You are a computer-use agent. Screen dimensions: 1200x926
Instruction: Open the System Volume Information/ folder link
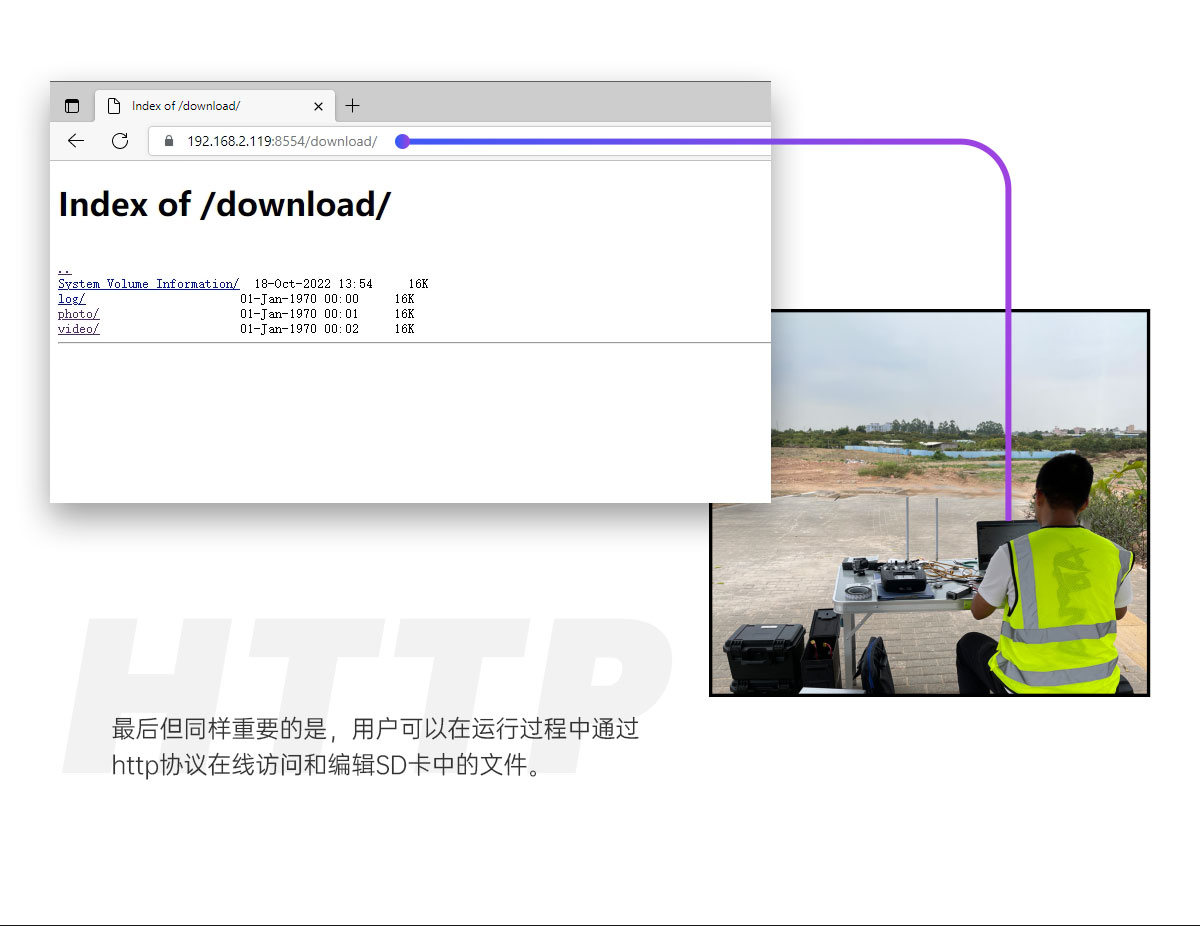point(148,284)
